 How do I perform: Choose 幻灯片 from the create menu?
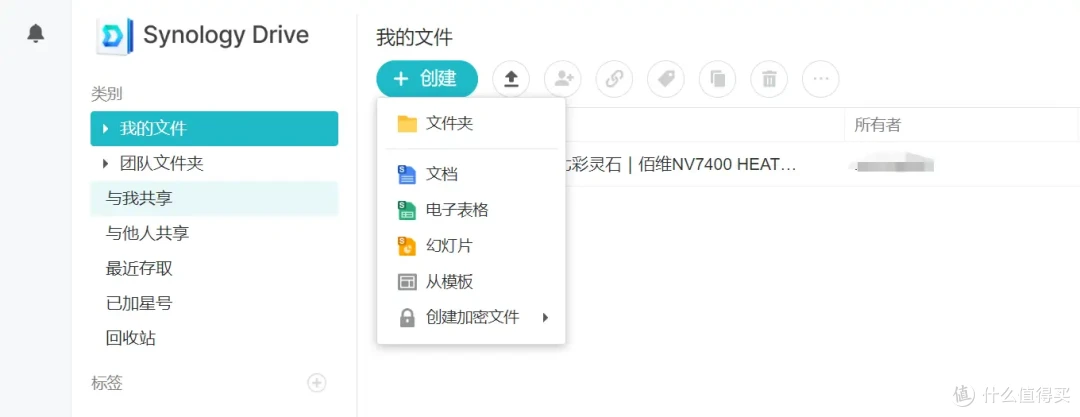point(471,246)
